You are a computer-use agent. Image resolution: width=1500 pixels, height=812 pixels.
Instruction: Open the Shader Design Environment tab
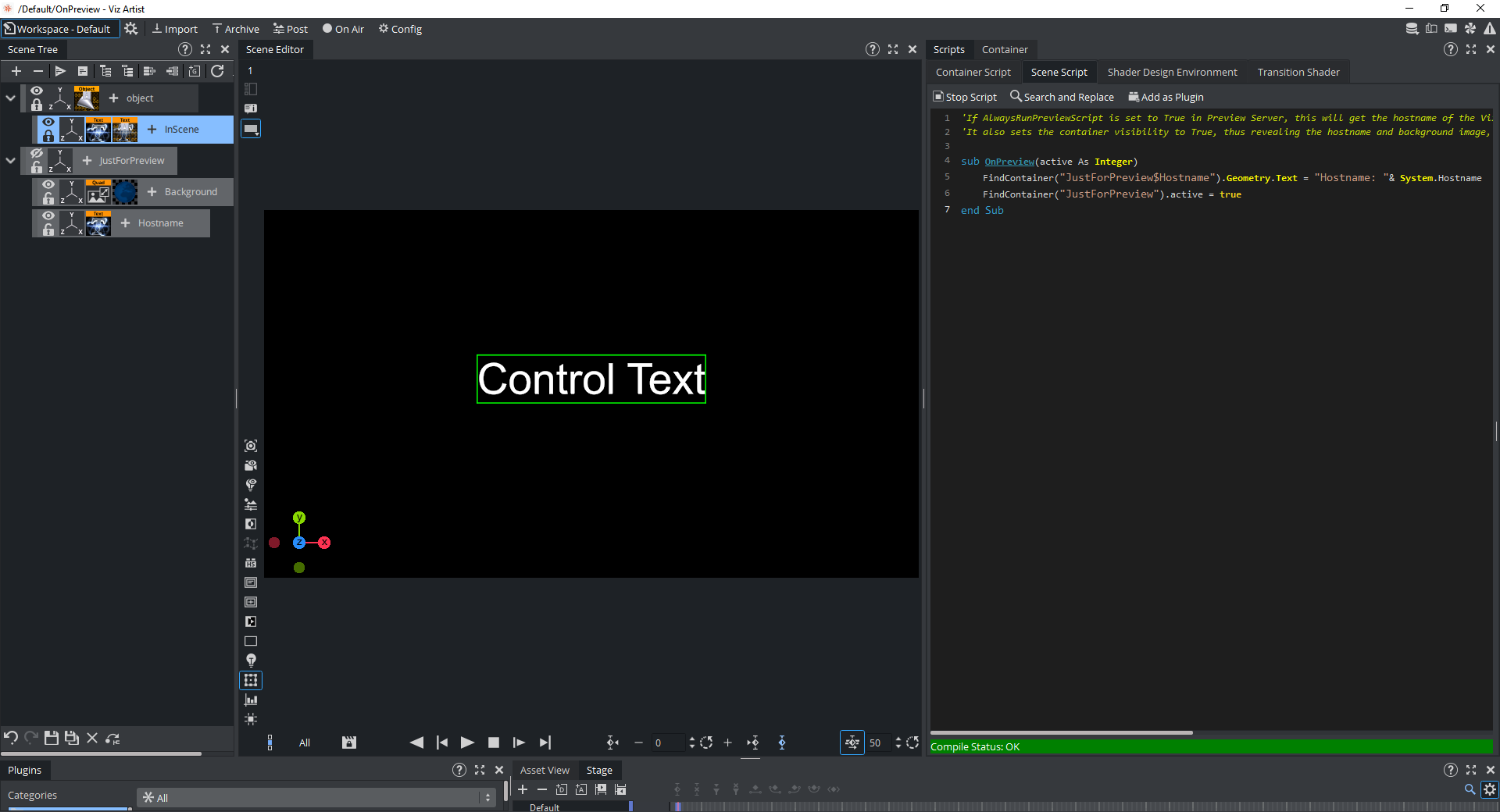(1172, 72)
